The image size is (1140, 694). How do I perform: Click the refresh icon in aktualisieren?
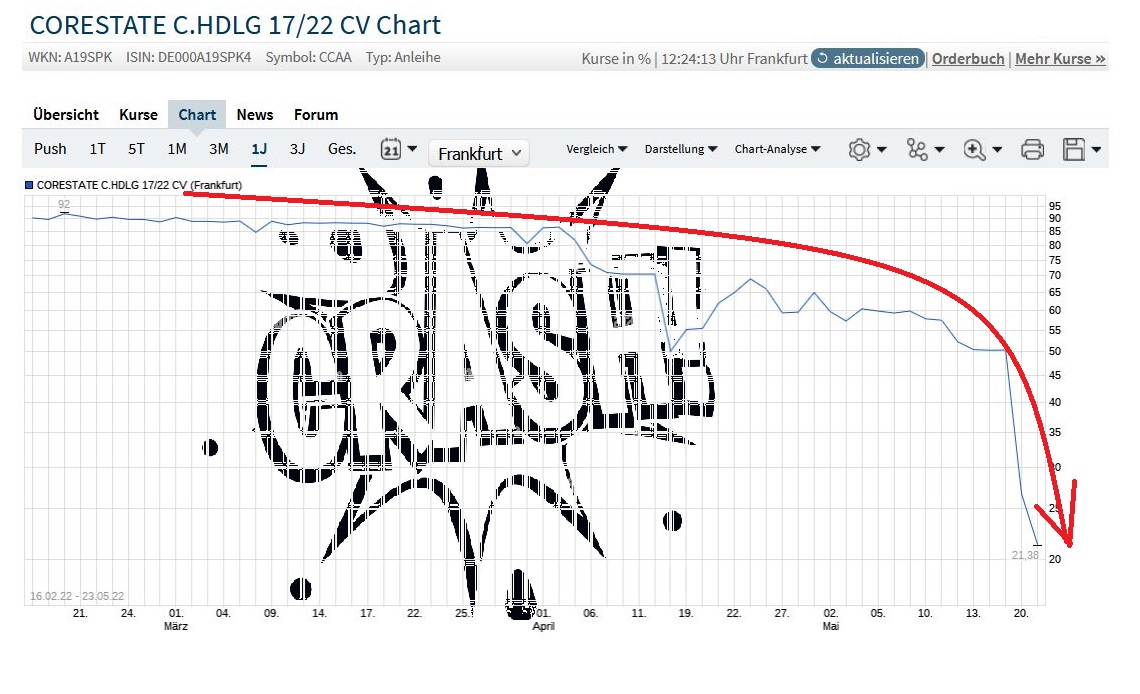[x=823, y=59]
